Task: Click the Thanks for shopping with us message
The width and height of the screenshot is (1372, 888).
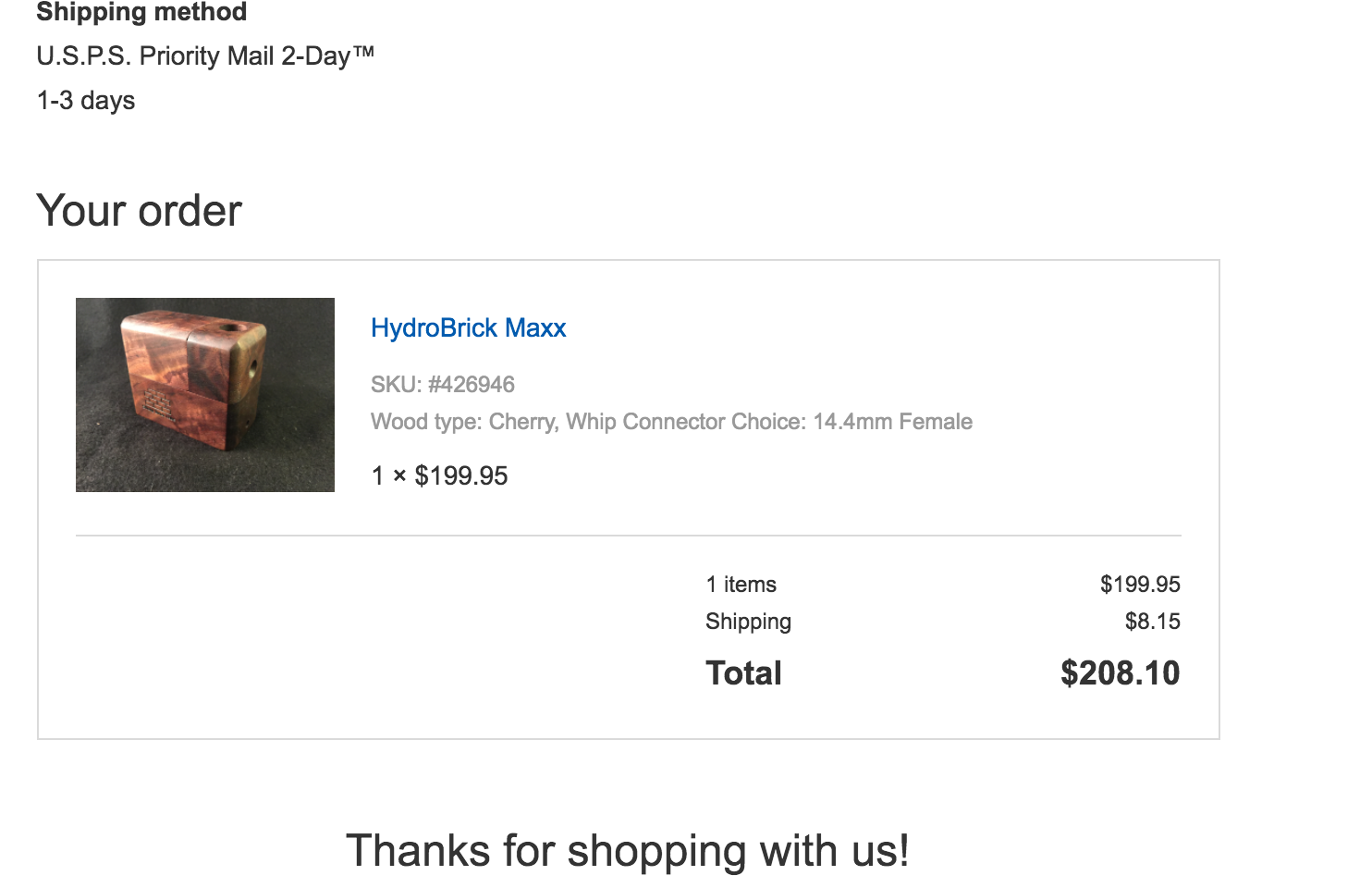Action: point(628,851)
